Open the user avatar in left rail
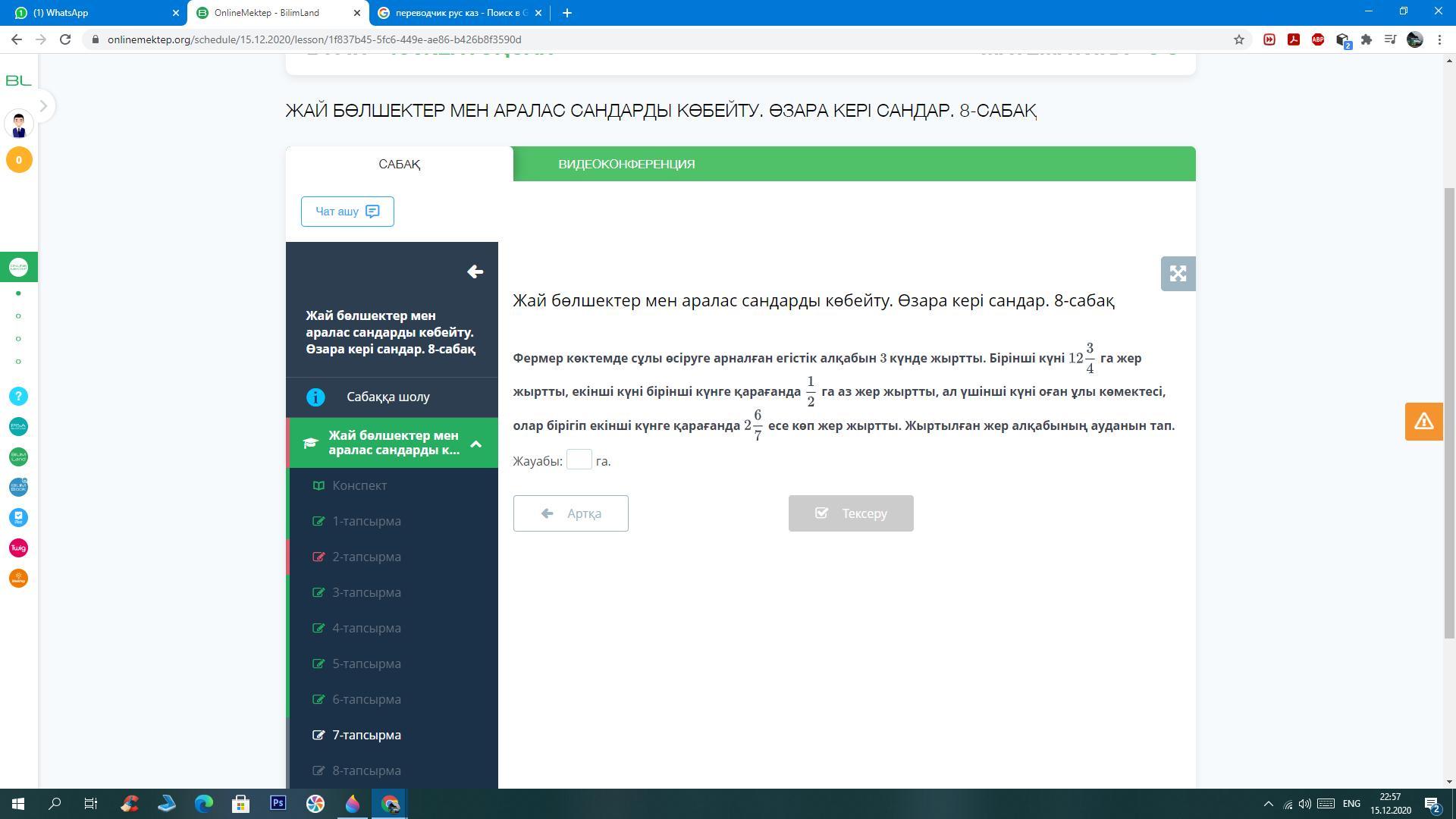 click(19, 124)
